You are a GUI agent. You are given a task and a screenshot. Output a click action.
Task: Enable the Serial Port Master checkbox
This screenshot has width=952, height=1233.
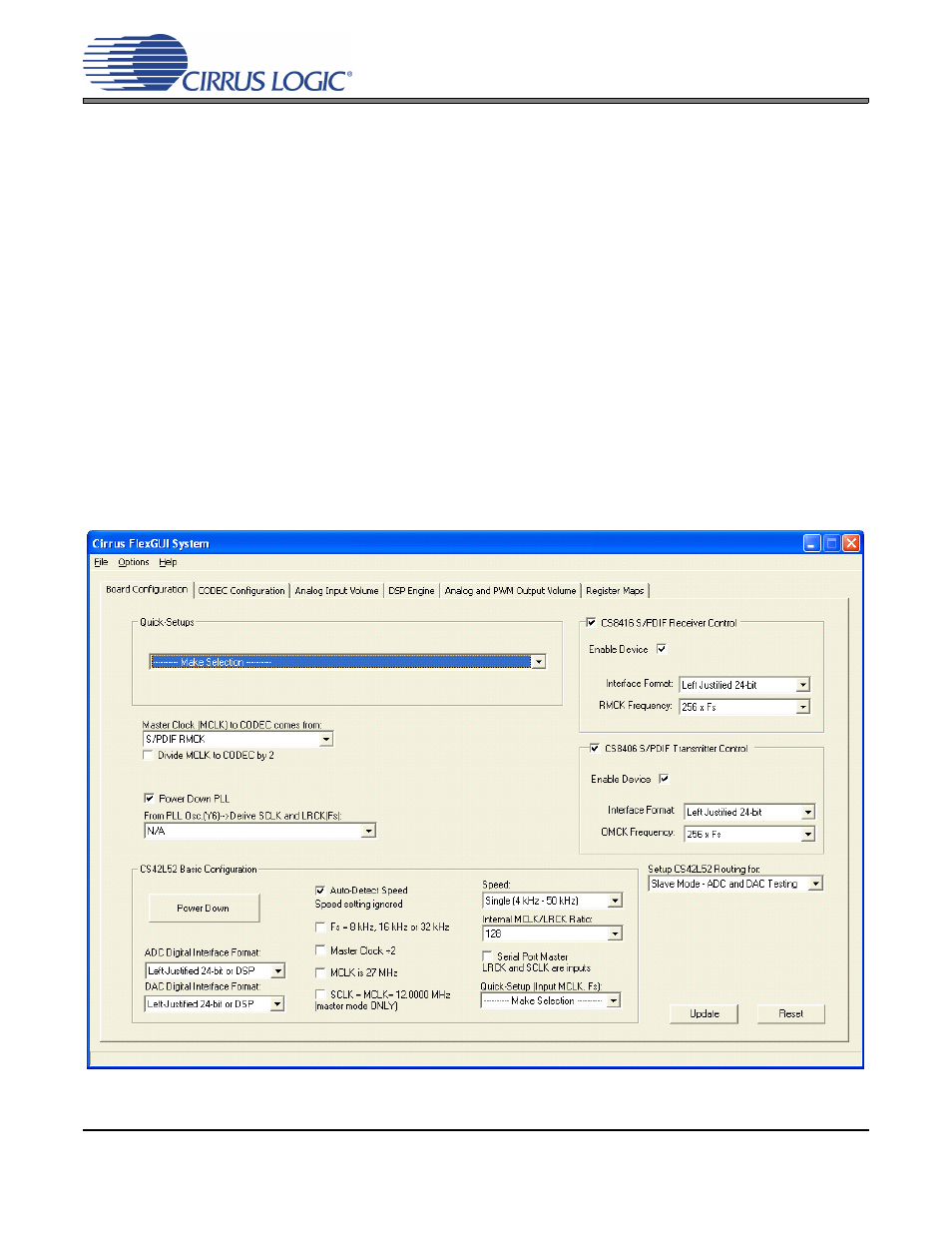(487, 956)
